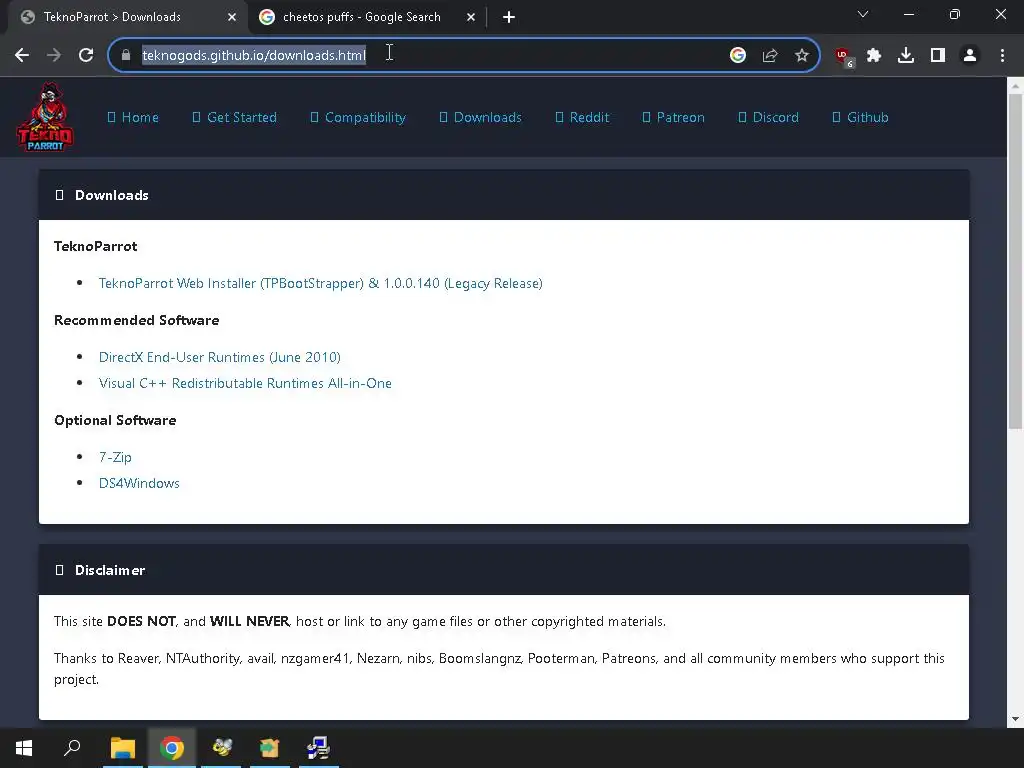Click the TeknoParrot logo
Viewport: 1024px width, 768px height.
45,117
